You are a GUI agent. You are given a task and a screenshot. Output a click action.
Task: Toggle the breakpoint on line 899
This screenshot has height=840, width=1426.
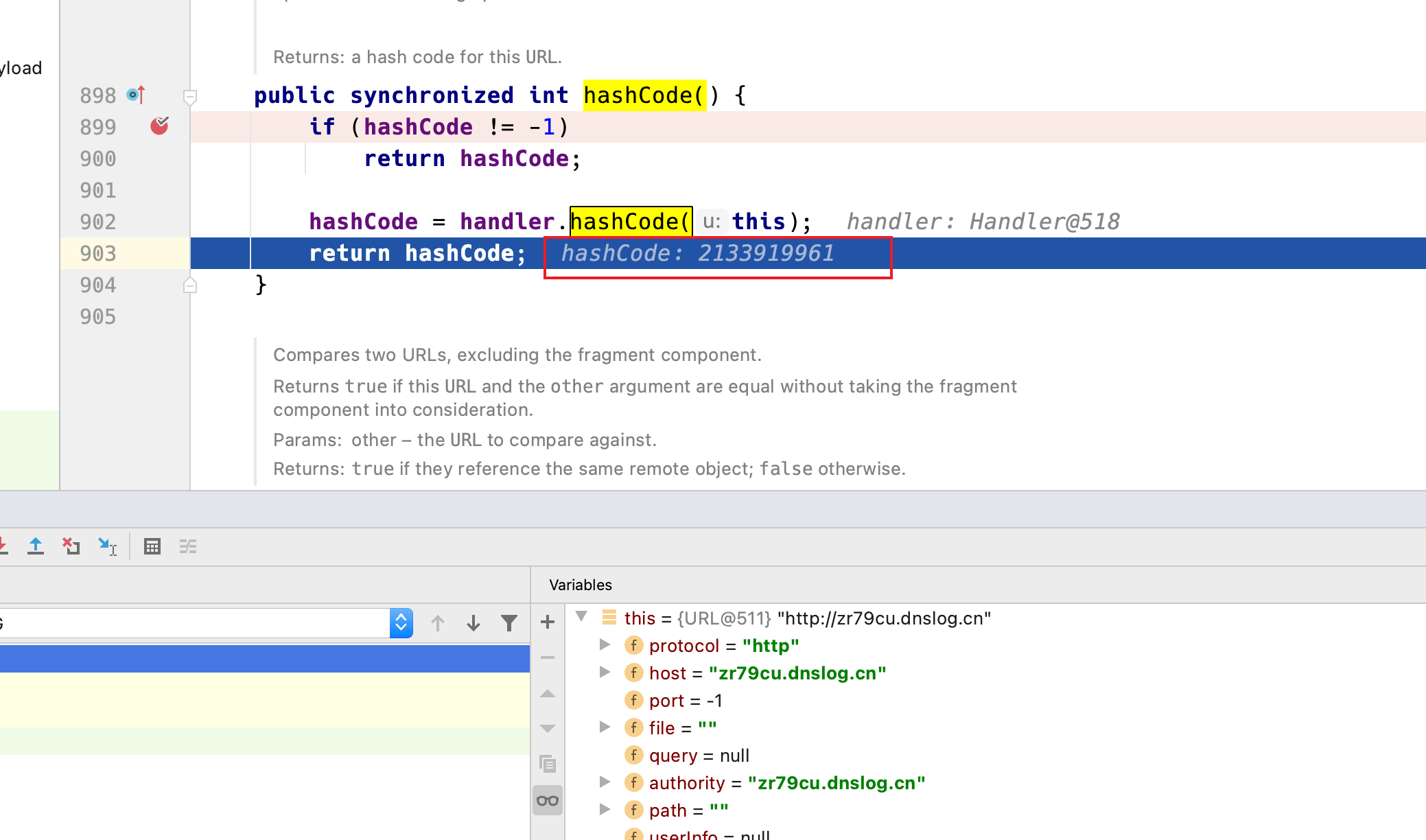coord(159,126)
